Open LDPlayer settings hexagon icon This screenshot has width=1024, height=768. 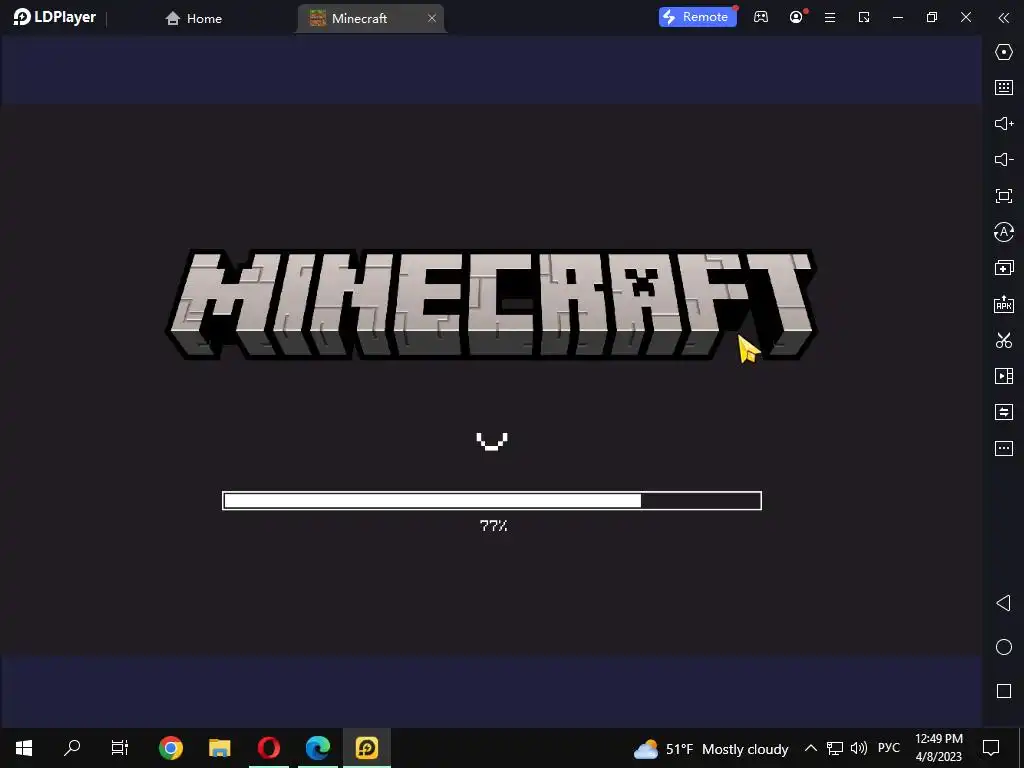click(1004, 52)
